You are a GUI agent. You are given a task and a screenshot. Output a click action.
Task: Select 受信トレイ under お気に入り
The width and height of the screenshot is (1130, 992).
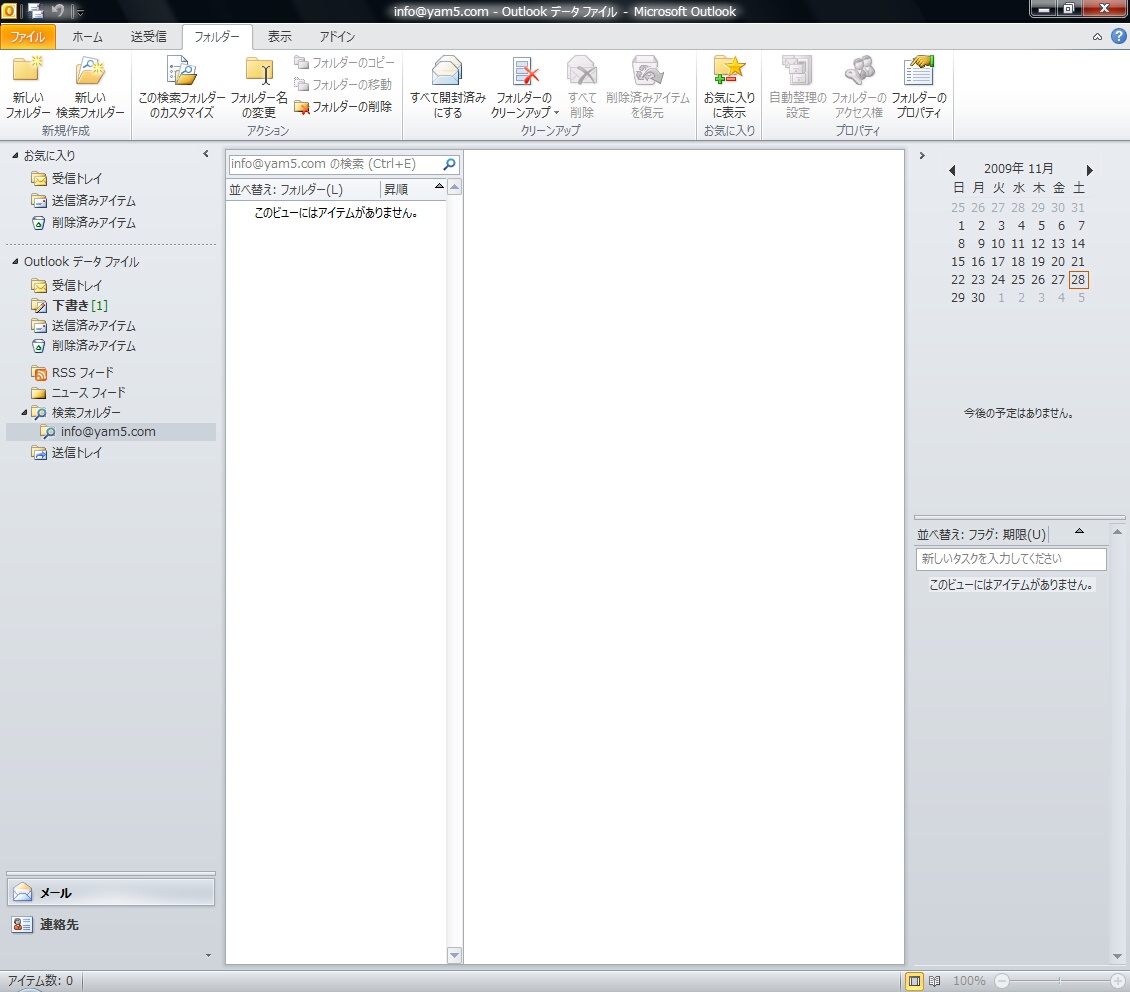click(x=76, y=179)
